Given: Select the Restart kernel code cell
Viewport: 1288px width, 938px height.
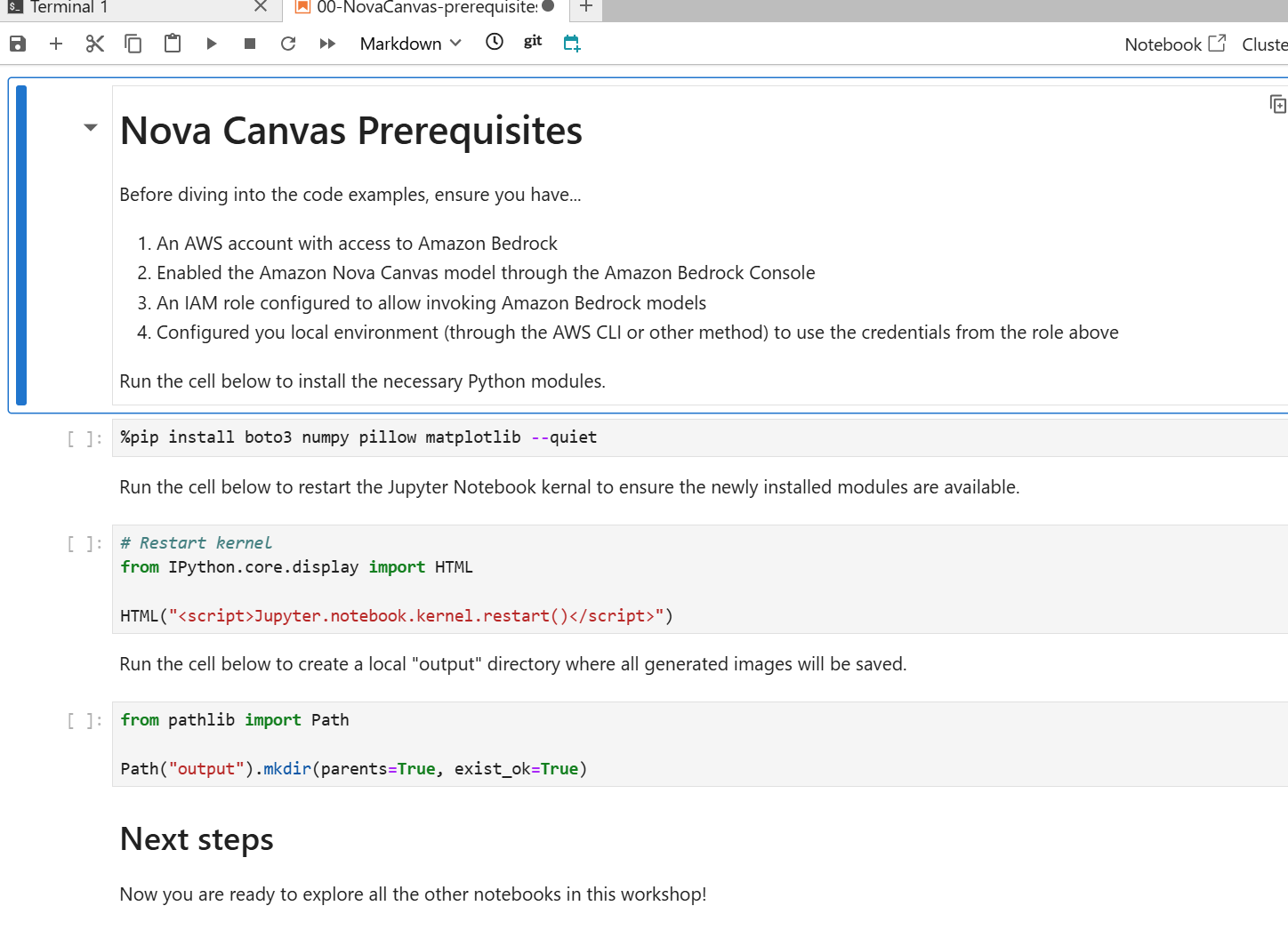Looking at the screenshot, I should [x=700, y=579].
